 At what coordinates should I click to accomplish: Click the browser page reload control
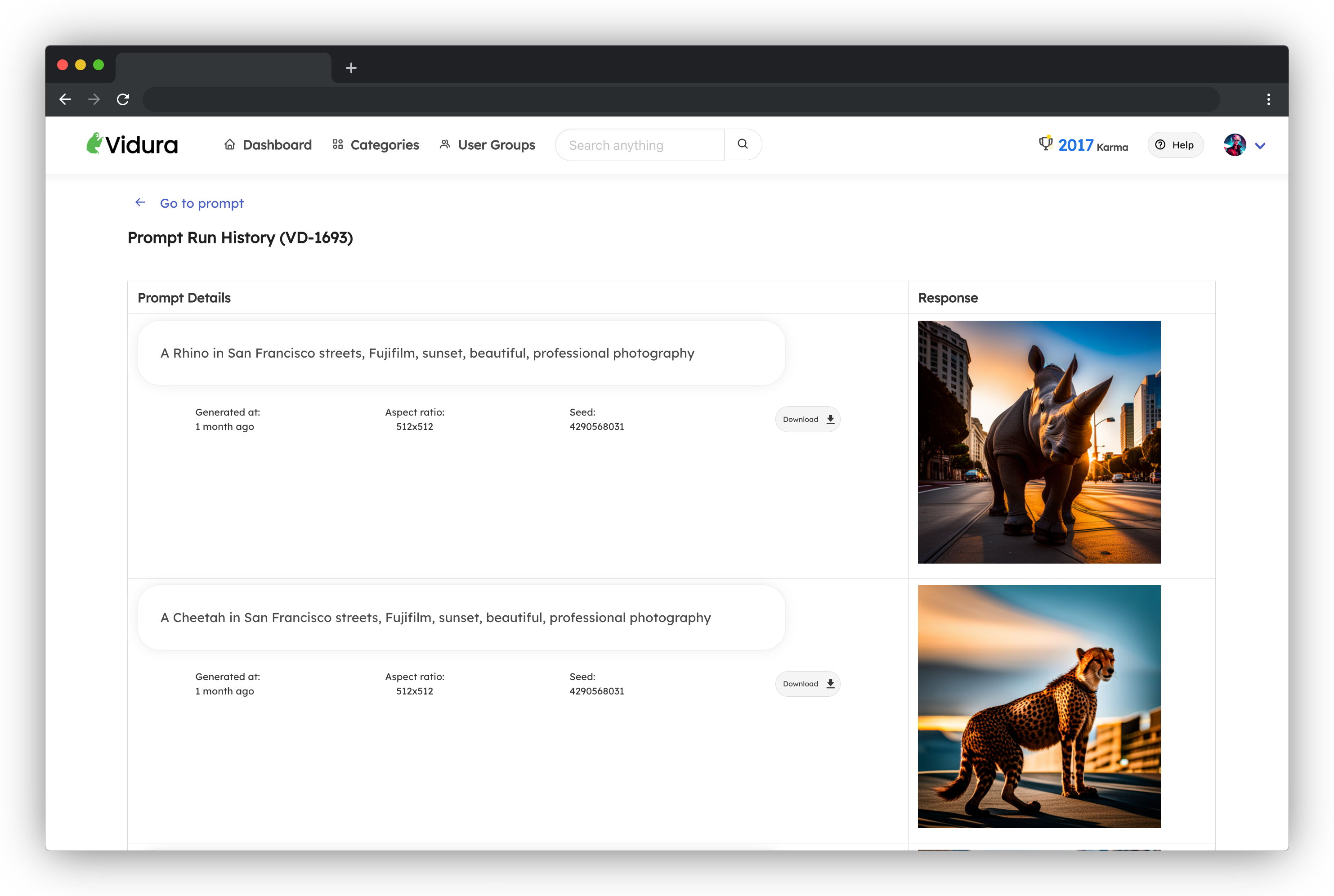point(123,99)
